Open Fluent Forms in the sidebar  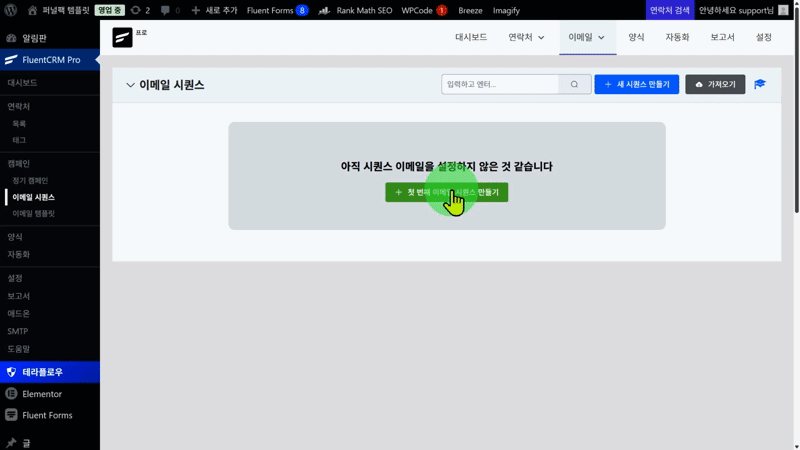coord(47,415)
